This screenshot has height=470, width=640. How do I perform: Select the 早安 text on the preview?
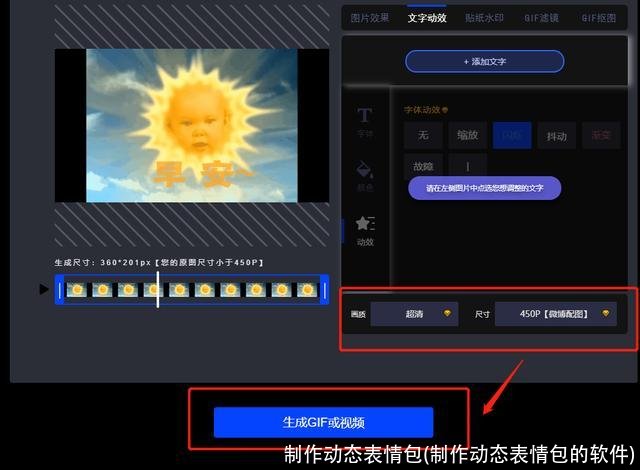(x=202, y=174)
